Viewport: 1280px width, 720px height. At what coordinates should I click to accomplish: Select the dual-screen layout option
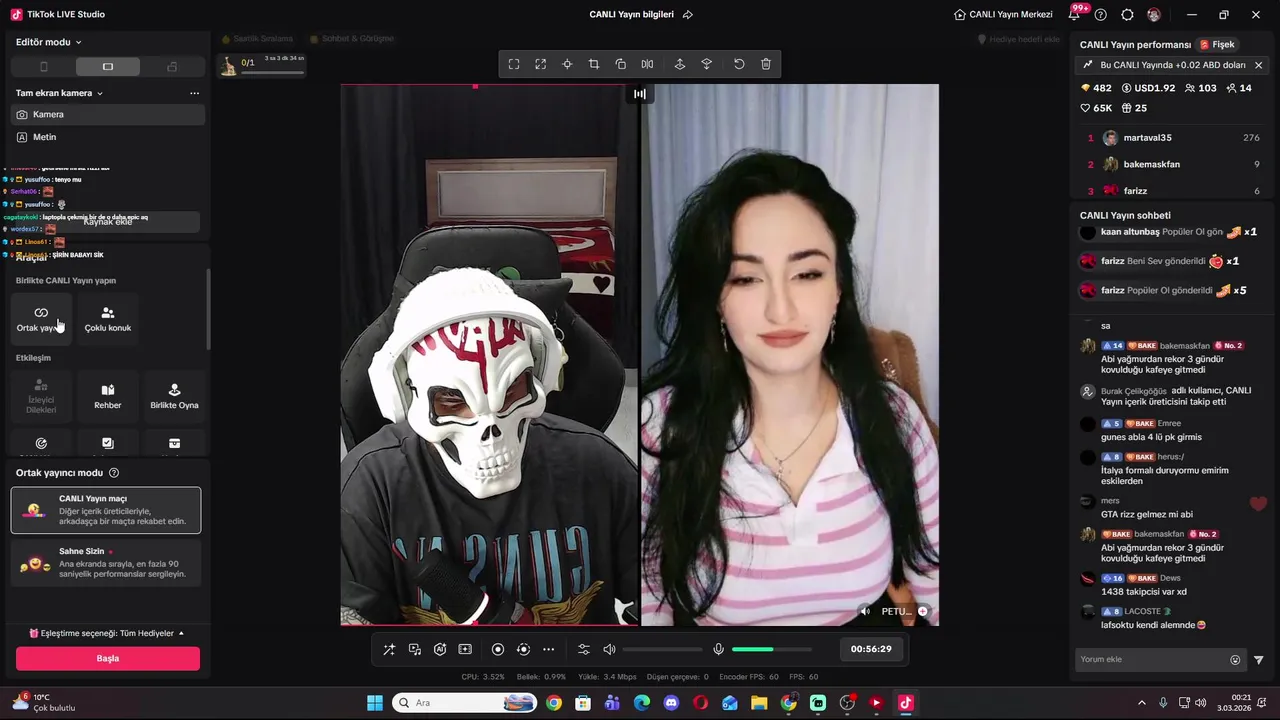172,67
